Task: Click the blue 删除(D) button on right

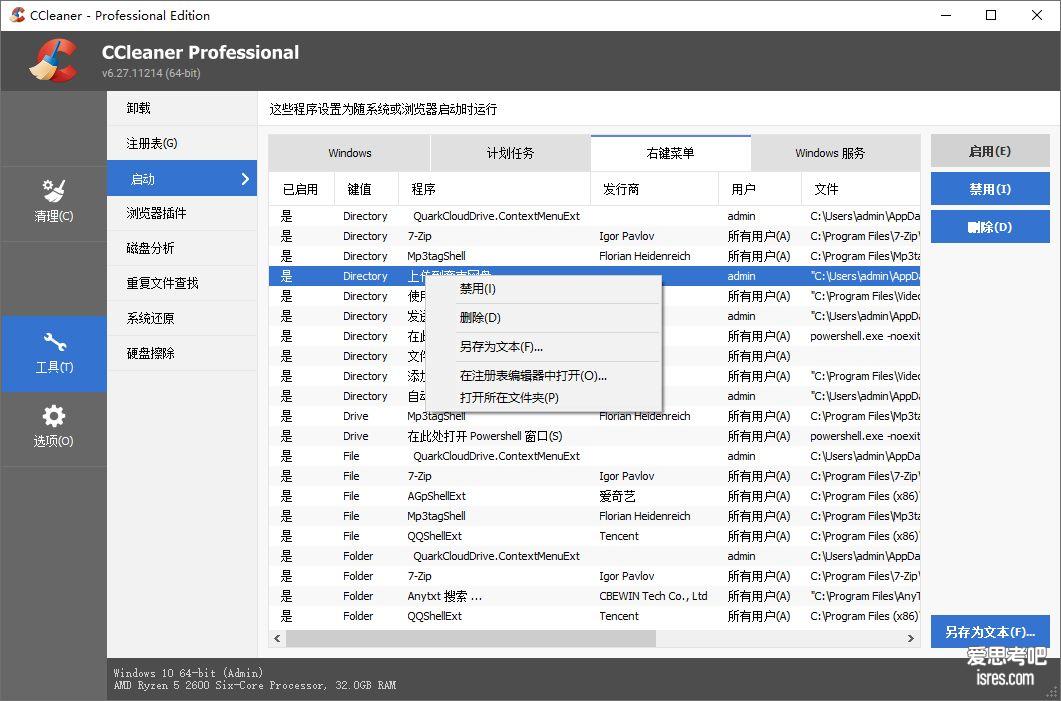Action: point(990,227)
